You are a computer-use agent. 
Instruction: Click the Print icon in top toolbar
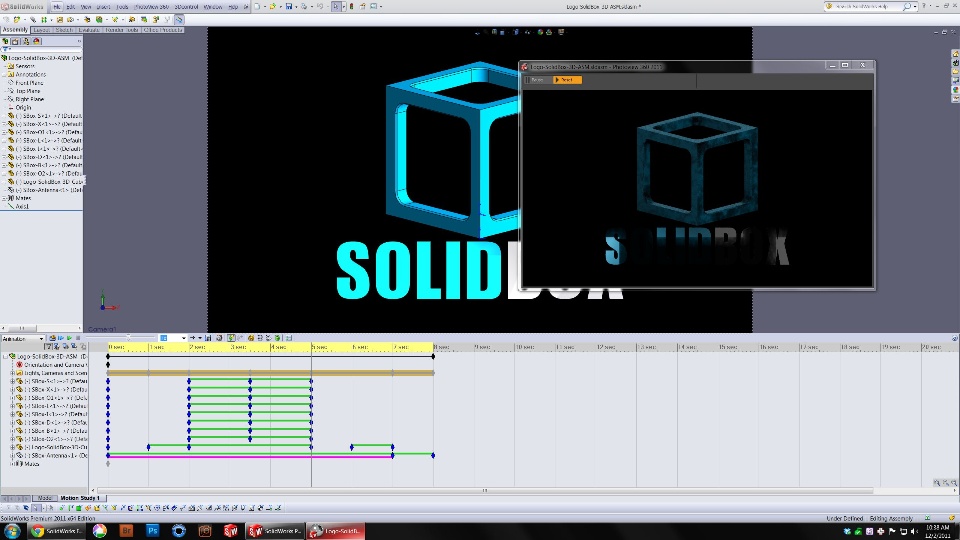click(x=304, y=6)
